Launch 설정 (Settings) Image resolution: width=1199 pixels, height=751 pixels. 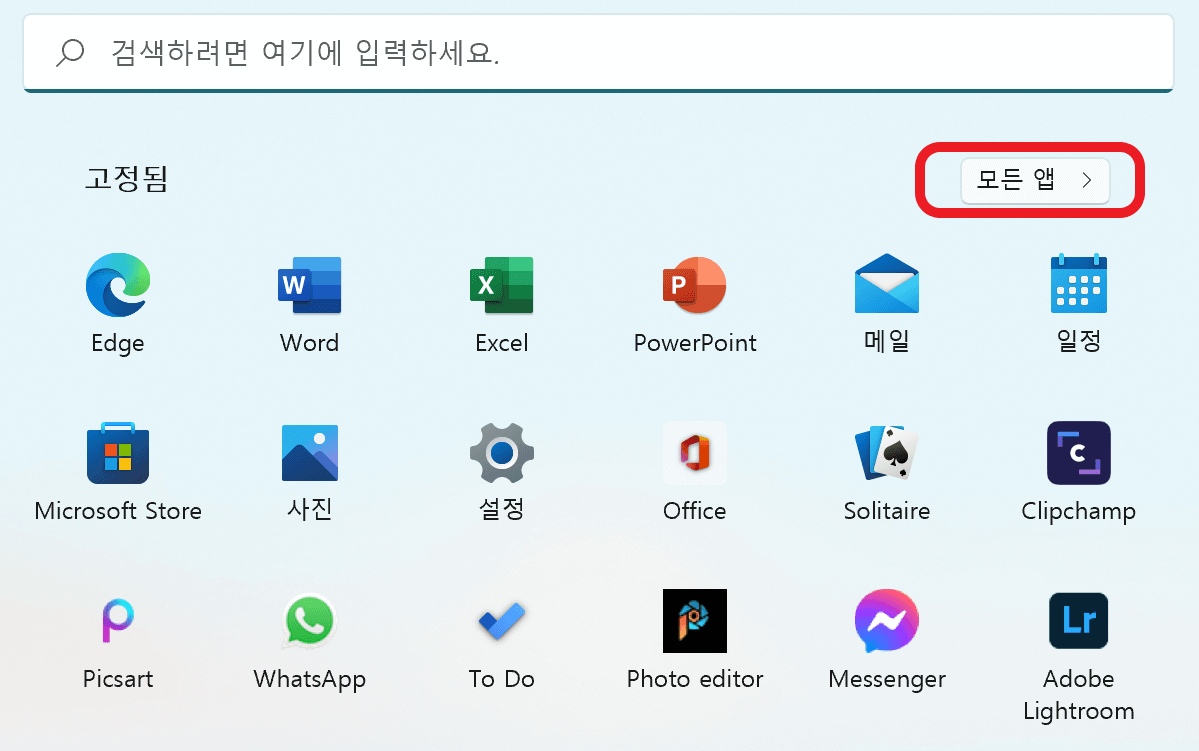click(501, 453)
